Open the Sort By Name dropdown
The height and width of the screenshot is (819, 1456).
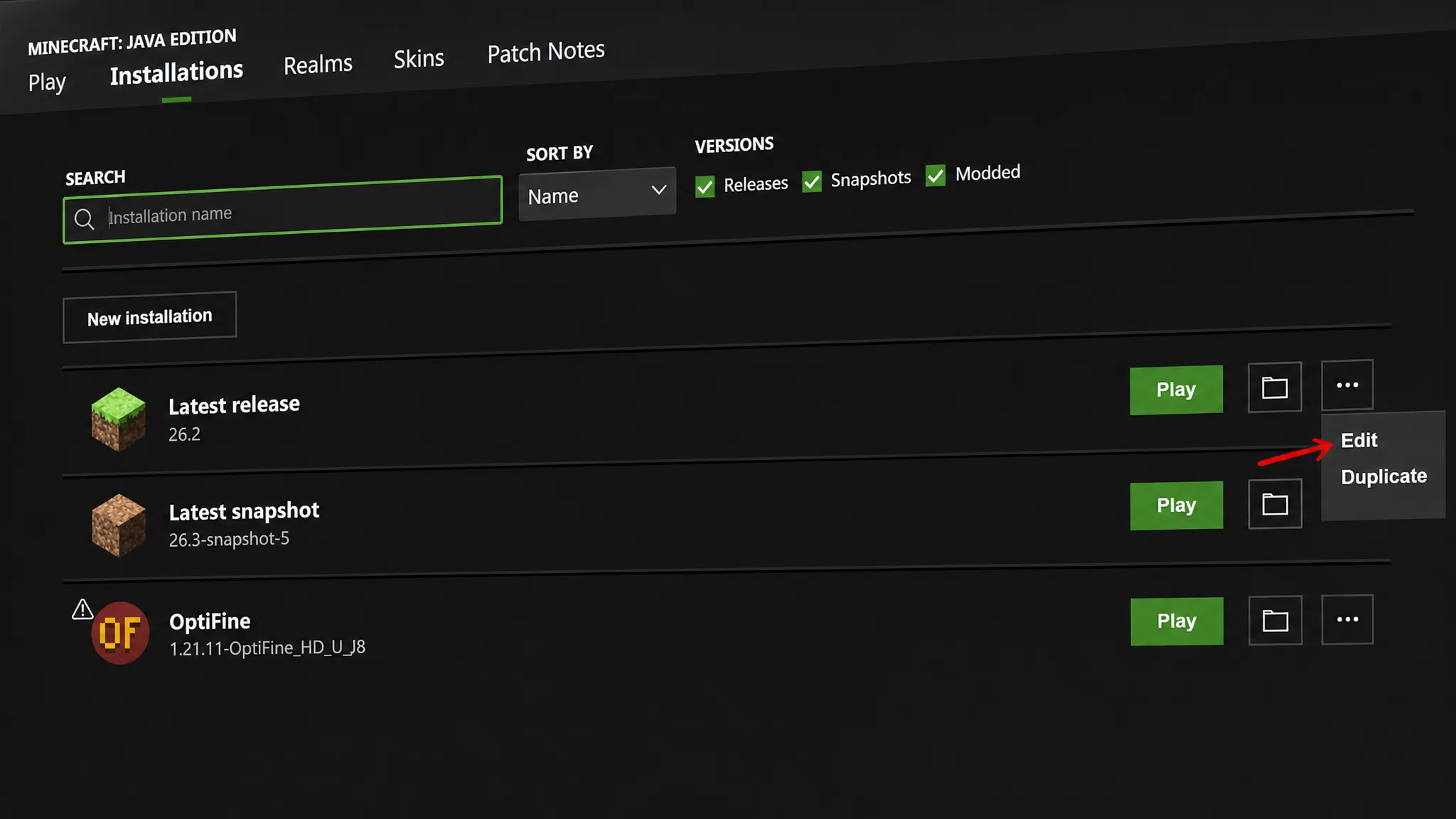tap(597, 193)
